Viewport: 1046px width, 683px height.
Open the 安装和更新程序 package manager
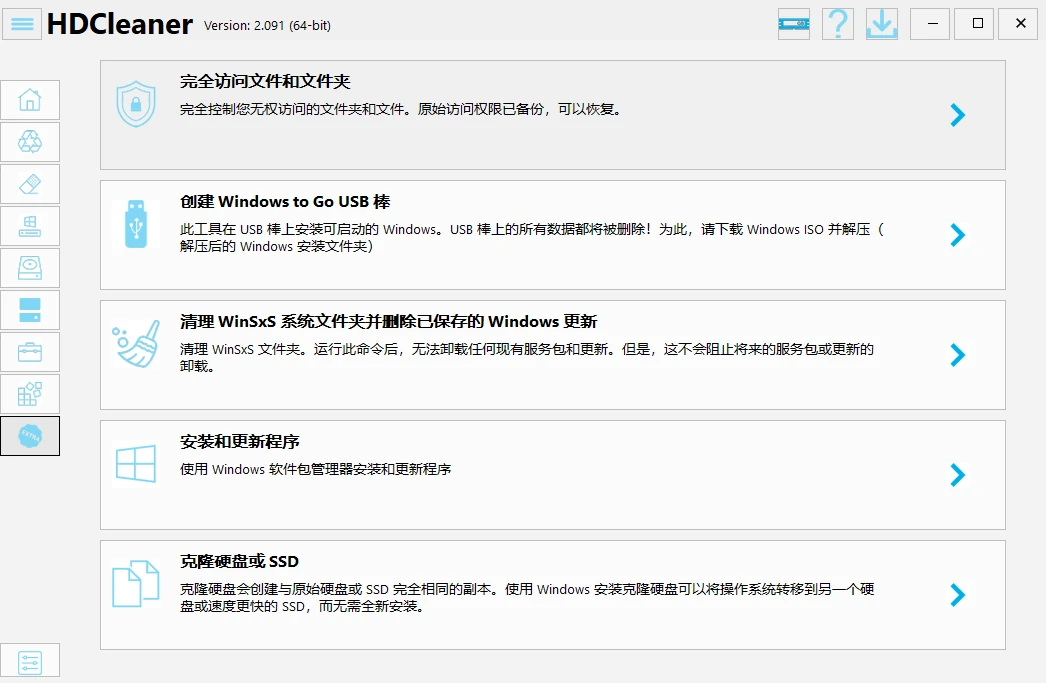550,475
